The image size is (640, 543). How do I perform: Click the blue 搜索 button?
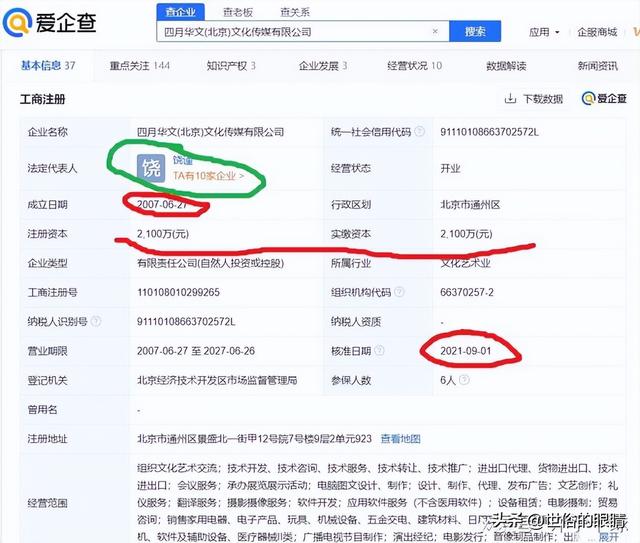coord(475,31)
